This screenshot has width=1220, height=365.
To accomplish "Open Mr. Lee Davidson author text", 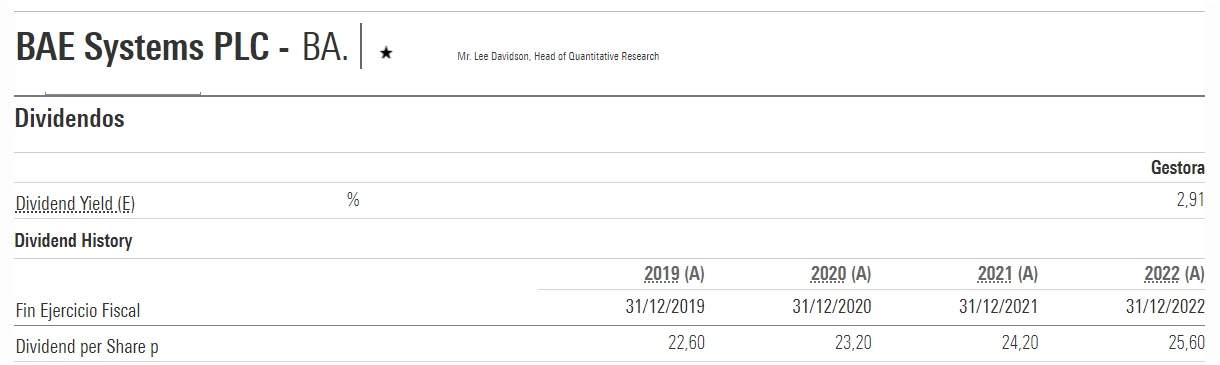I will click(x=558, y=56).
